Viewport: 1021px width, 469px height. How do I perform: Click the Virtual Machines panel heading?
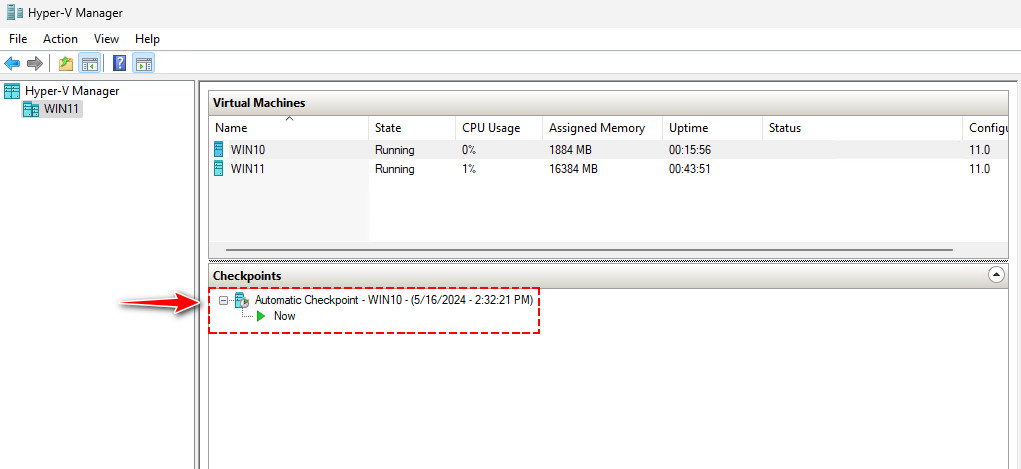259,103
